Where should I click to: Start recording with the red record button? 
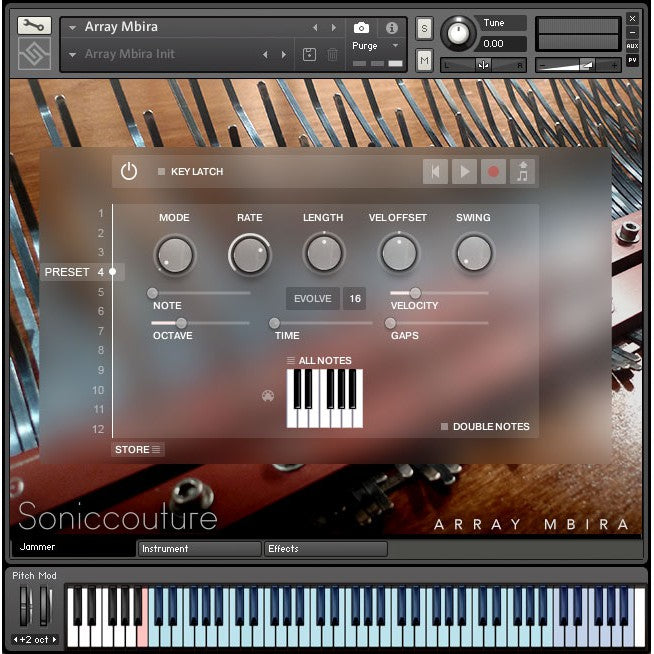(x=493, y=171)
